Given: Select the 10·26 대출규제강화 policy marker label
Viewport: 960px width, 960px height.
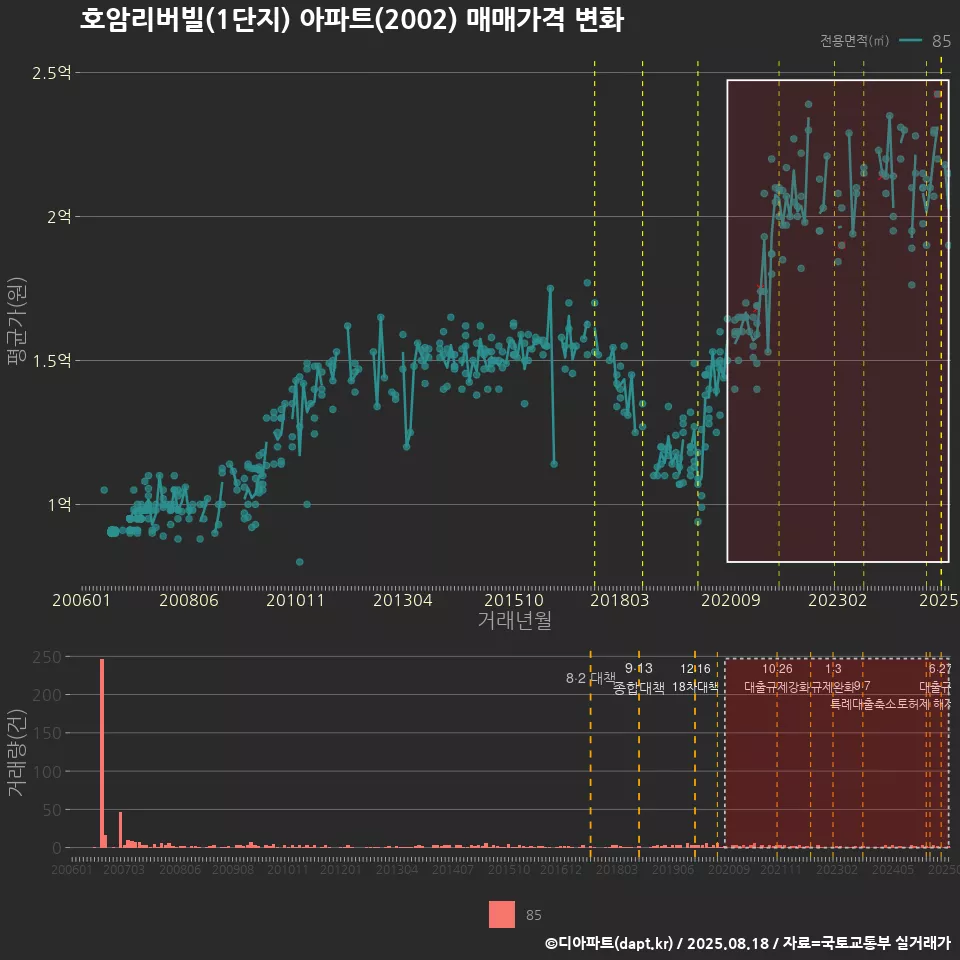Looking at the screenshot, I should point(777,678).
